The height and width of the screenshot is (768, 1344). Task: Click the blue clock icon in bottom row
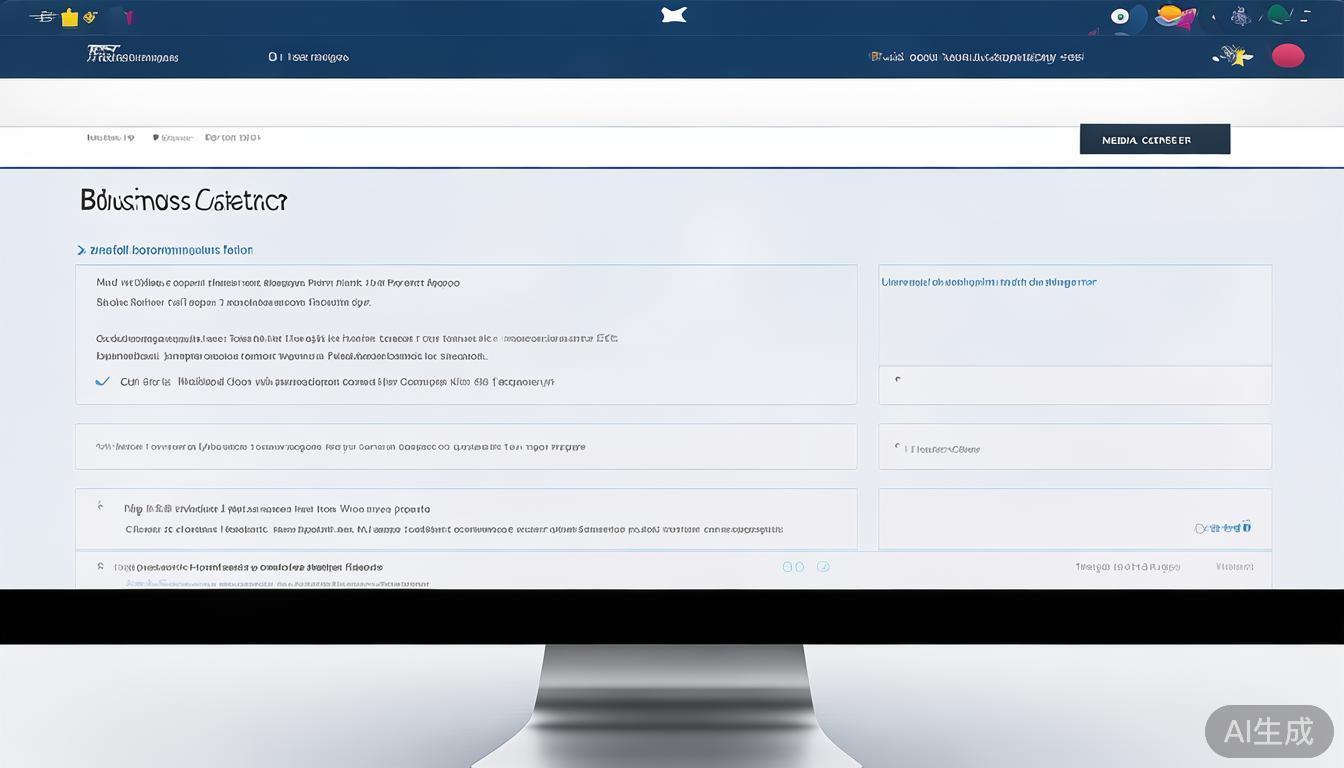(x=823, y=567)
